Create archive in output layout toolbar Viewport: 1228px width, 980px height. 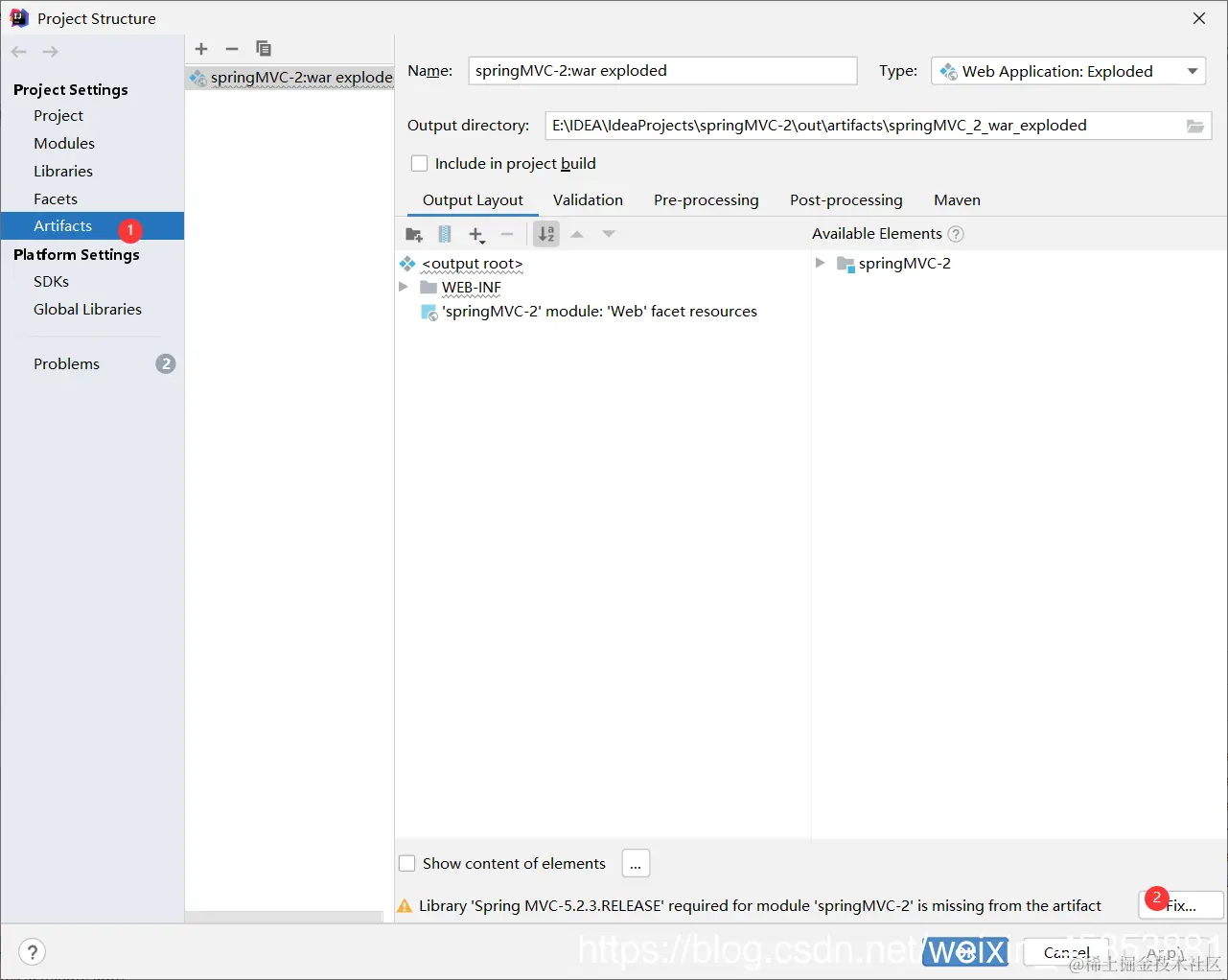[445, 235]
